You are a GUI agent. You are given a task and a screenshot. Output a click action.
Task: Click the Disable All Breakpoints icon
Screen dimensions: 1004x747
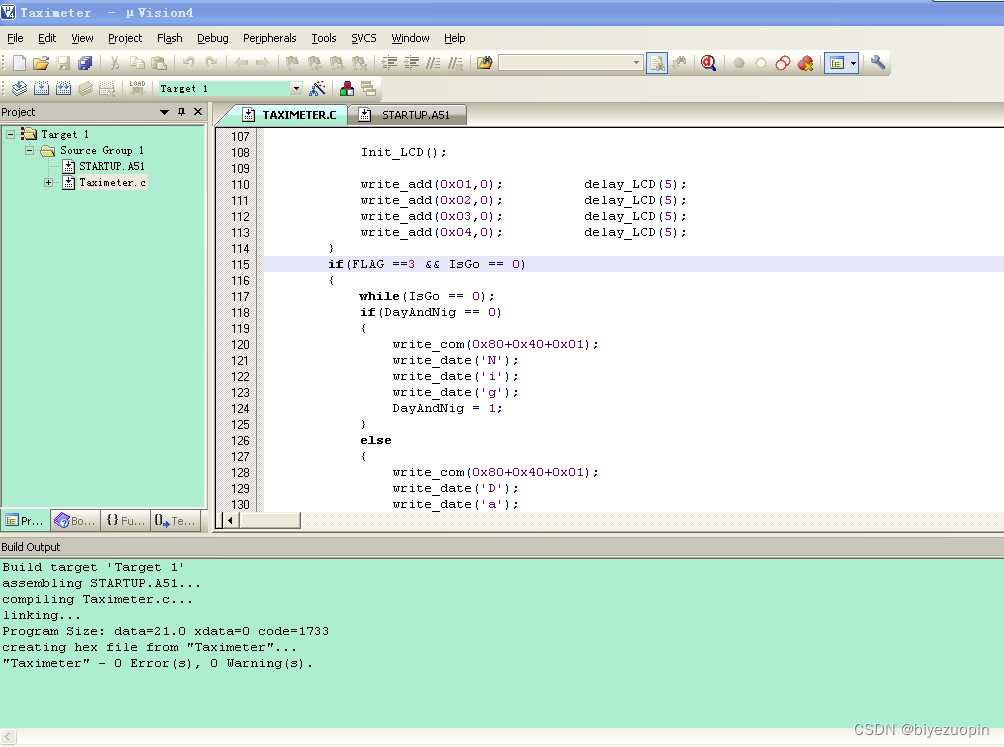(782, 63)
